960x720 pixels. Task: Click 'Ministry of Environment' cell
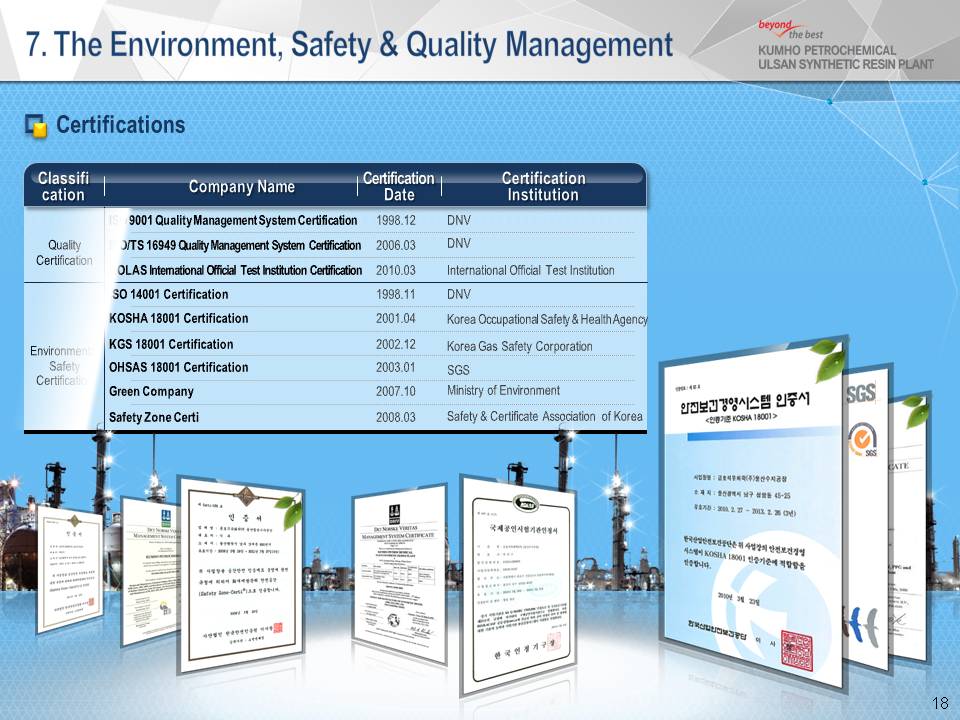coord(503,391)
